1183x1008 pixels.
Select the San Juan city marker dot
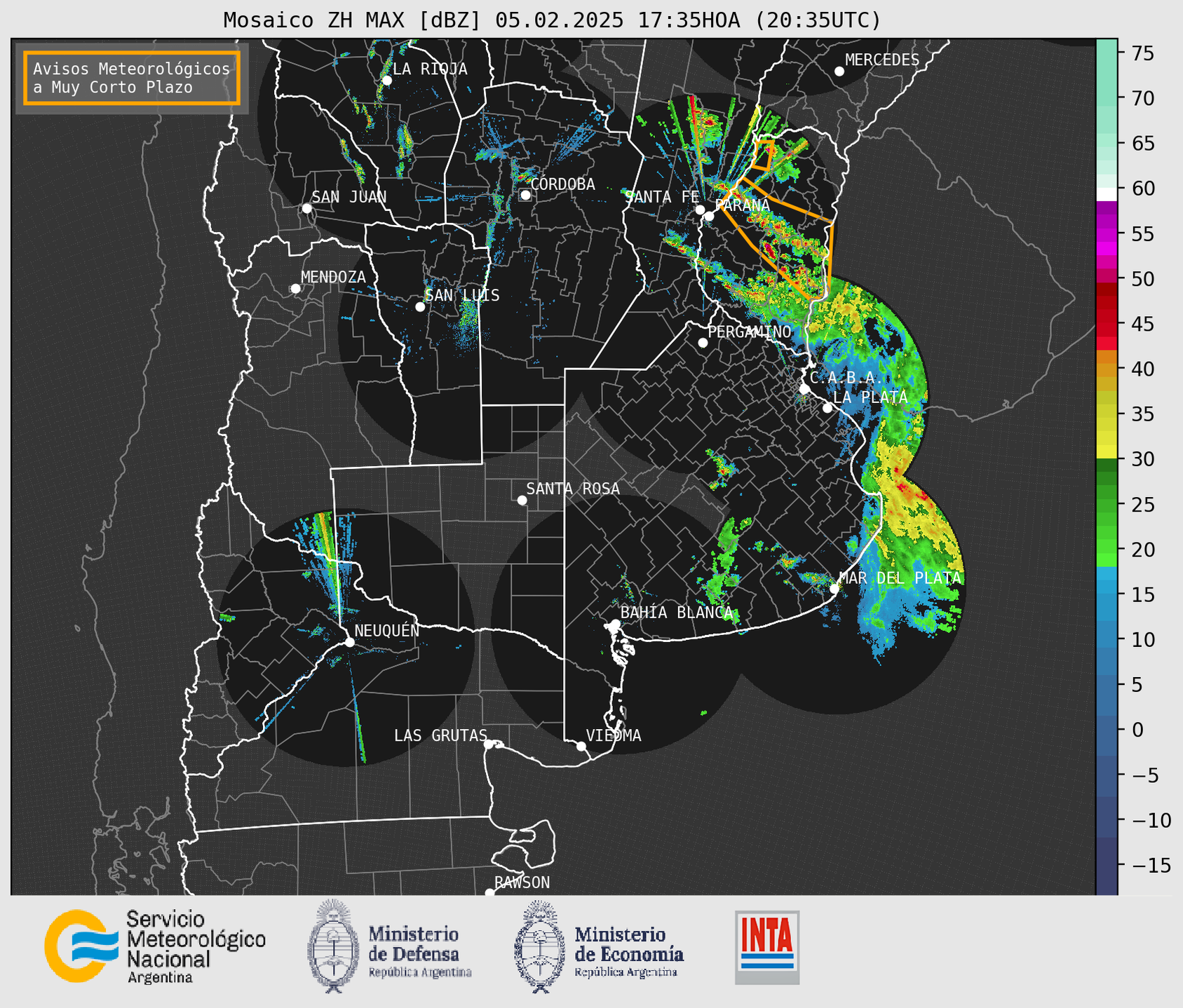pyautogui.click(x=306, y=208)
